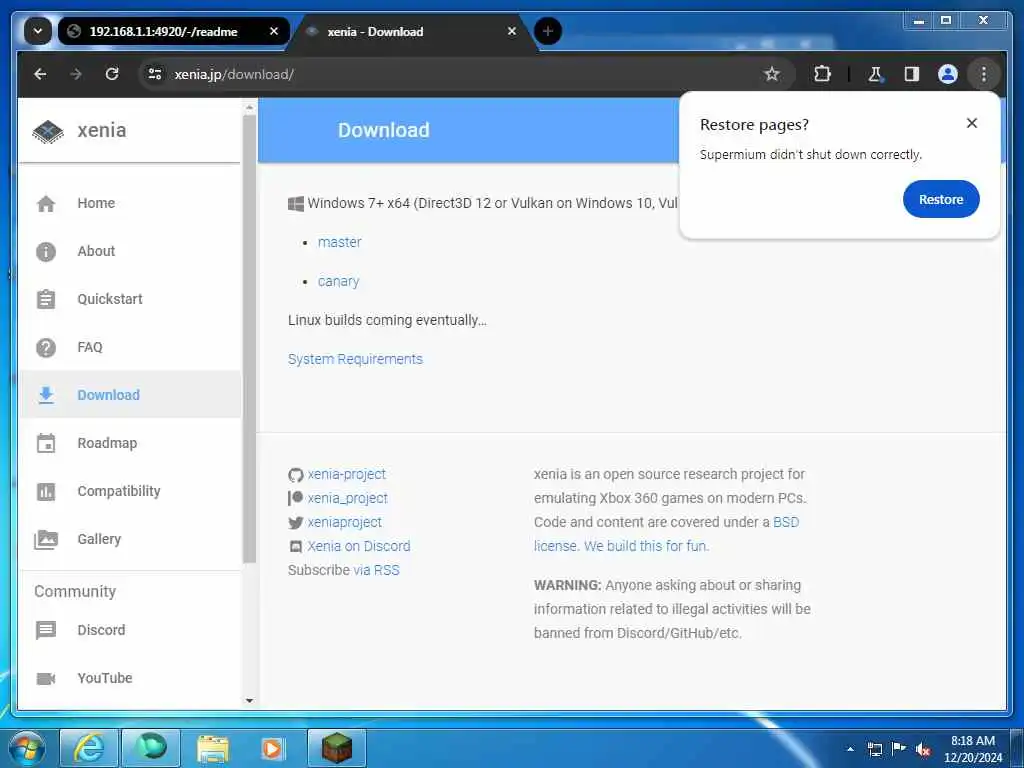Image resolution: width=1024 pixels, height=768 pixels.
Task: Click the Roadmap calendar icon
Action: click(46, 443)
